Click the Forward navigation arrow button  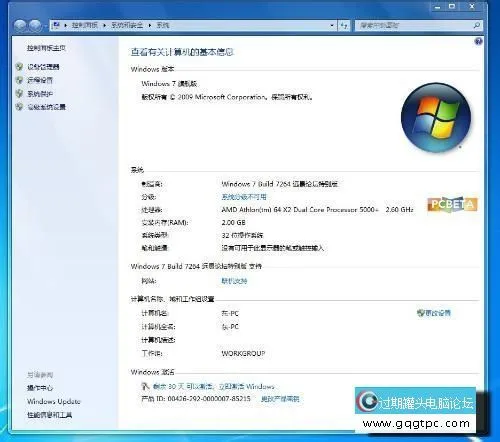[x=34, y=25]
